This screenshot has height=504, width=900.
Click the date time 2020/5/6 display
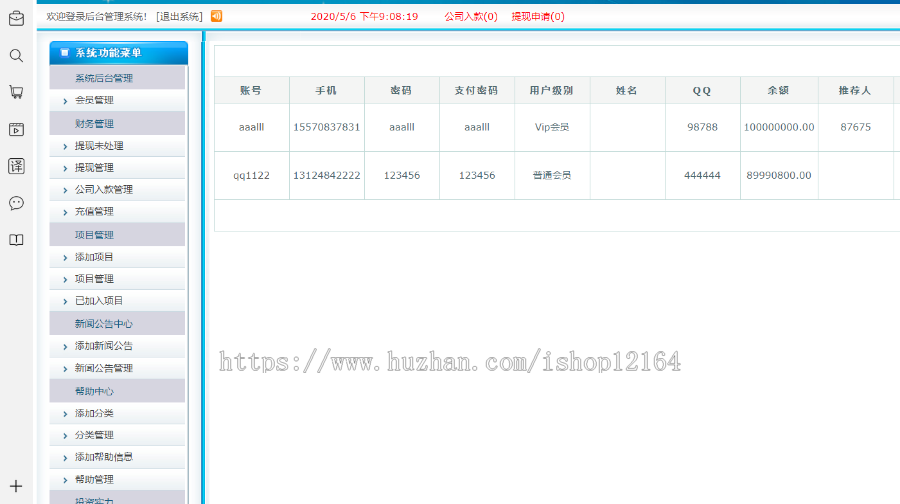pos(364,17)
